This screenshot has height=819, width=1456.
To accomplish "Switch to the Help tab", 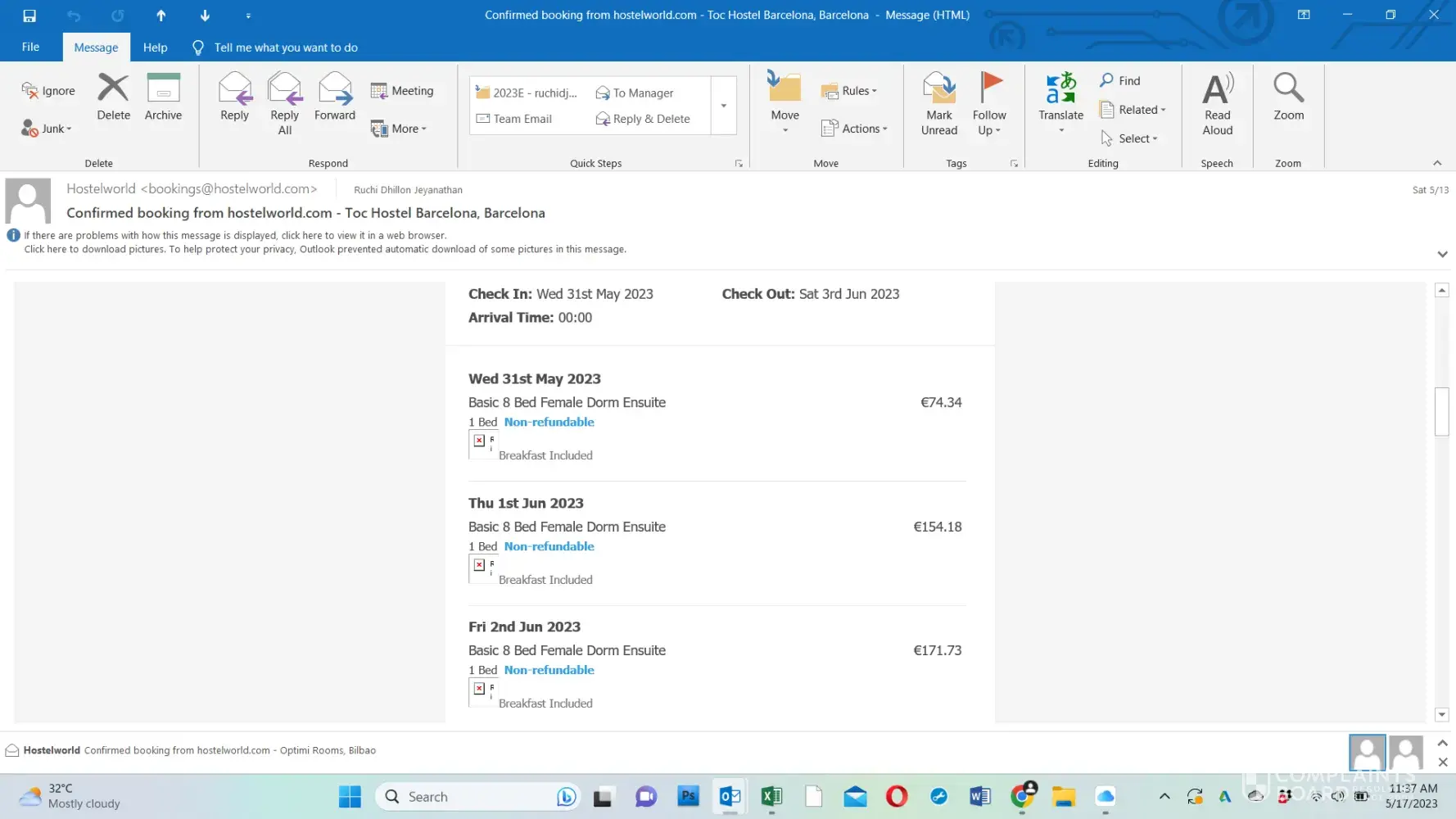I will click(155, 48).
